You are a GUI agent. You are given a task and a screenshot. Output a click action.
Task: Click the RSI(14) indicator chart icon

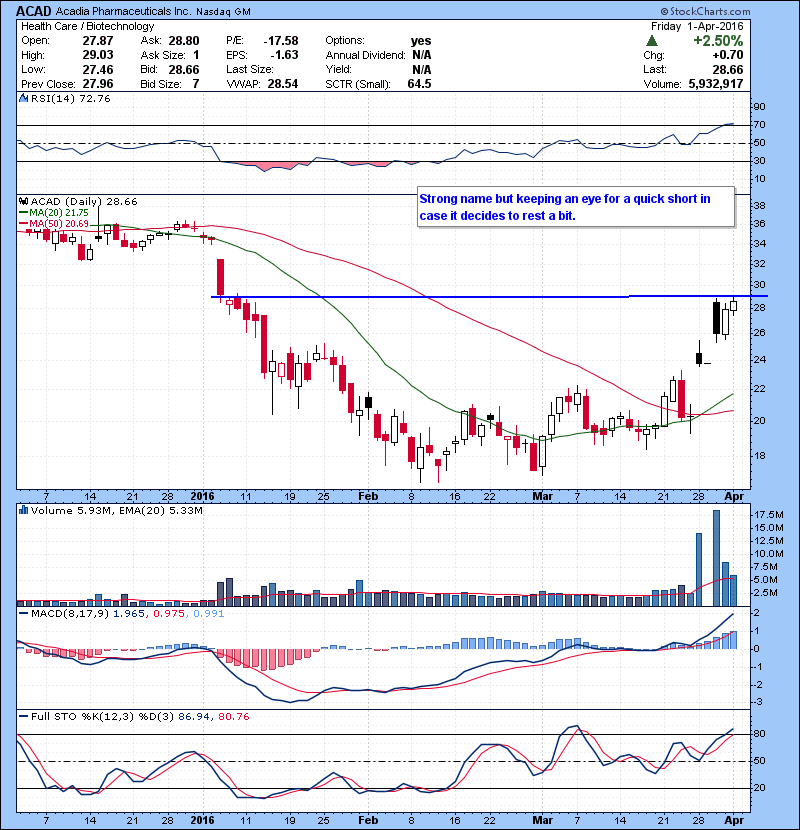(23, 98)
